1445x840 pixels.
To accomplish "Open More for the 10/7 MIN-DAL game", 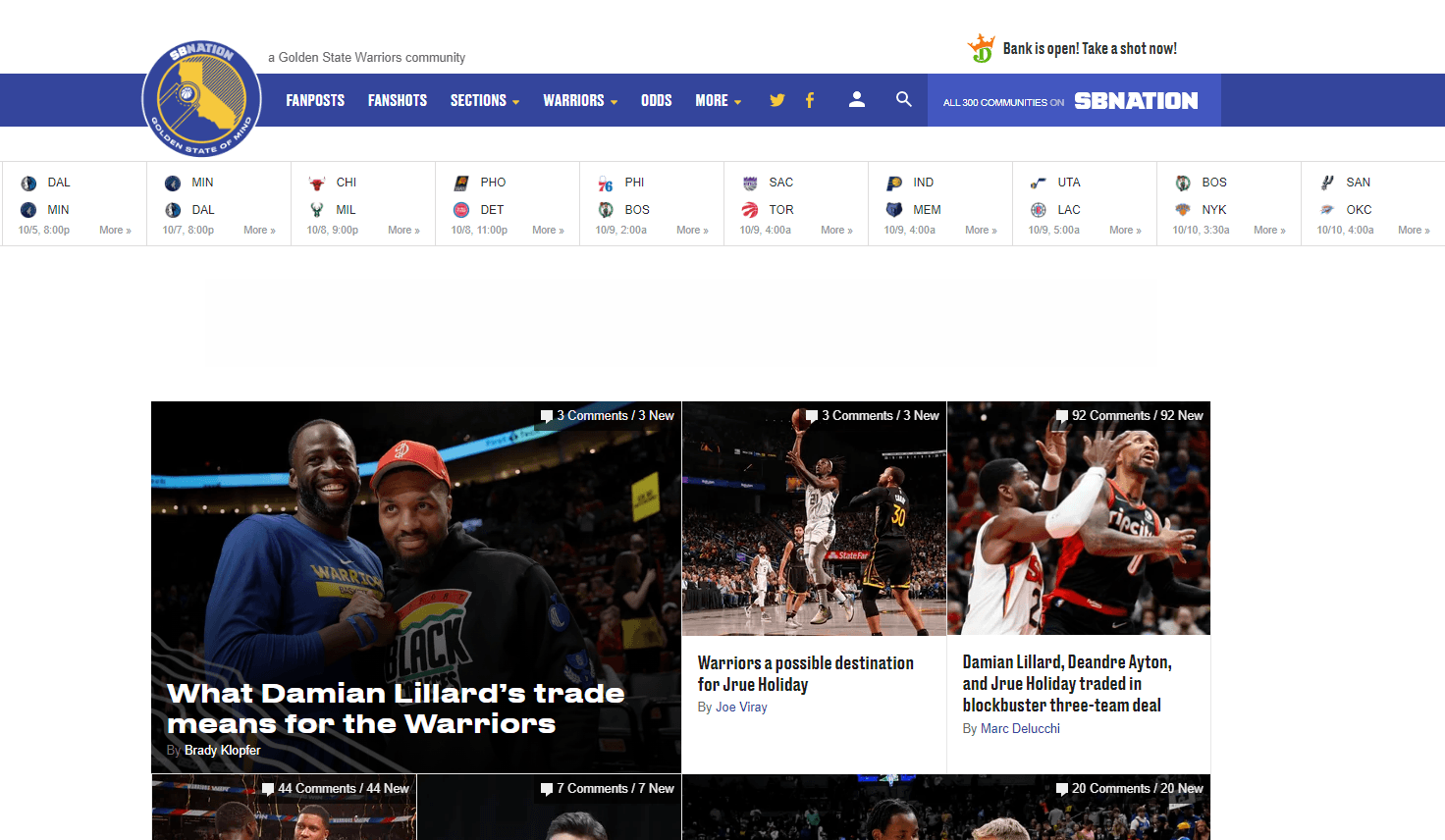I will coord(259,231).
